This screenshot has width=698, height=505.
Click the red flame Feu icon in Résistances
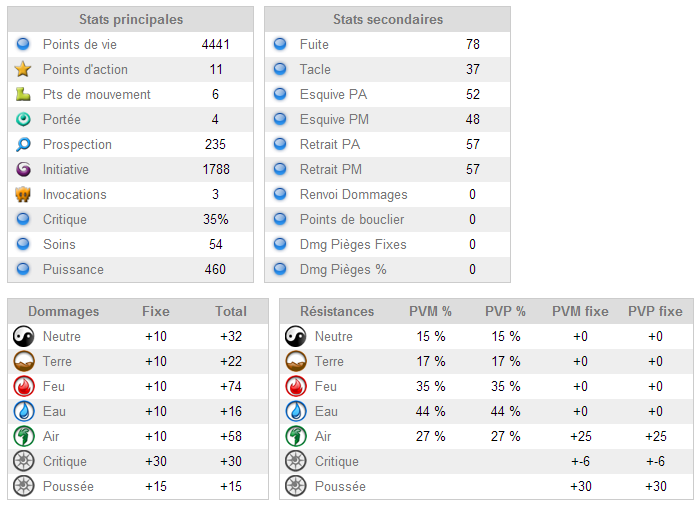coord(296,386)
